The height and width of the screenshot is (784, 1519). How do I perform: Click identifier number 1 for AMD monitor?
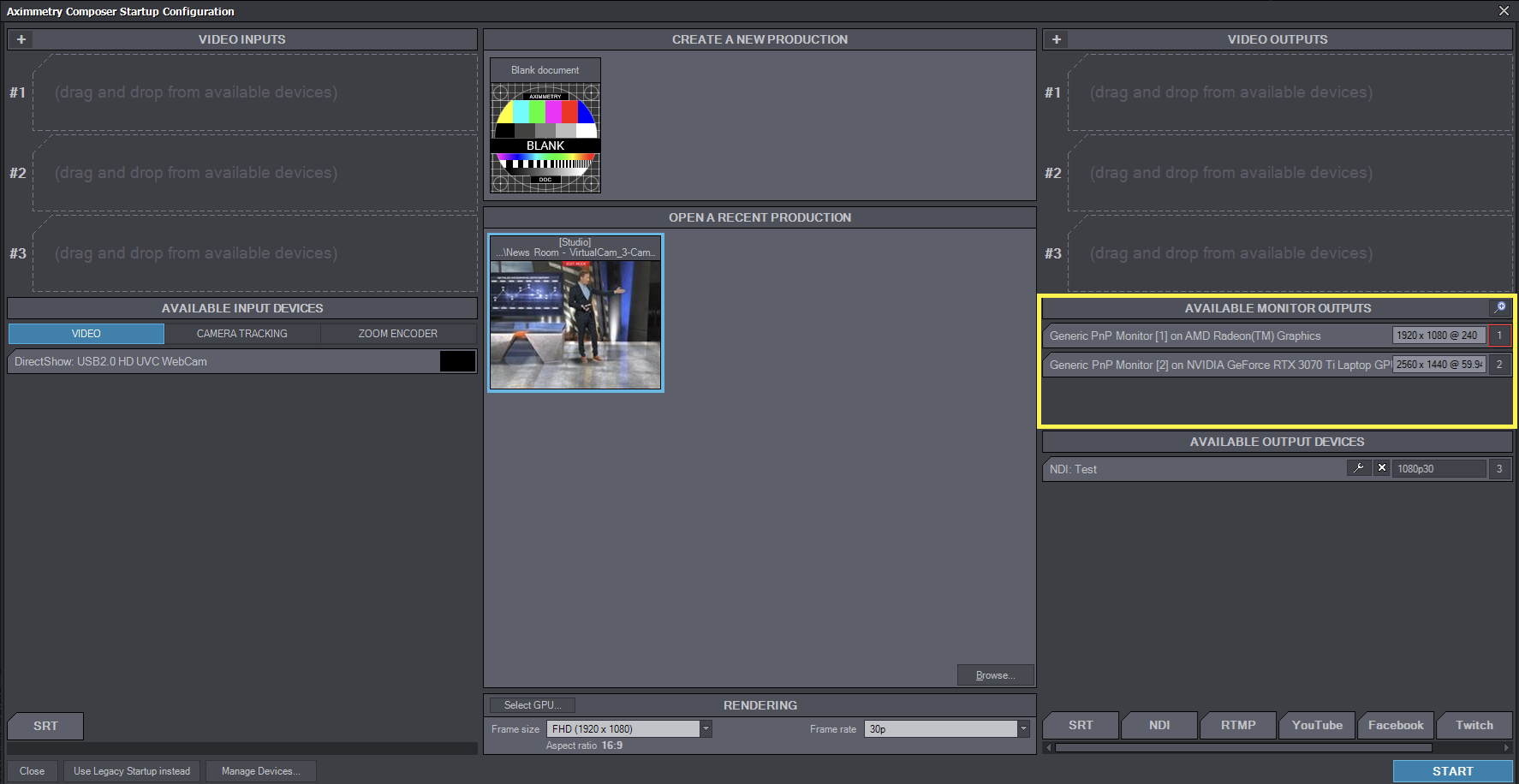1499,336
